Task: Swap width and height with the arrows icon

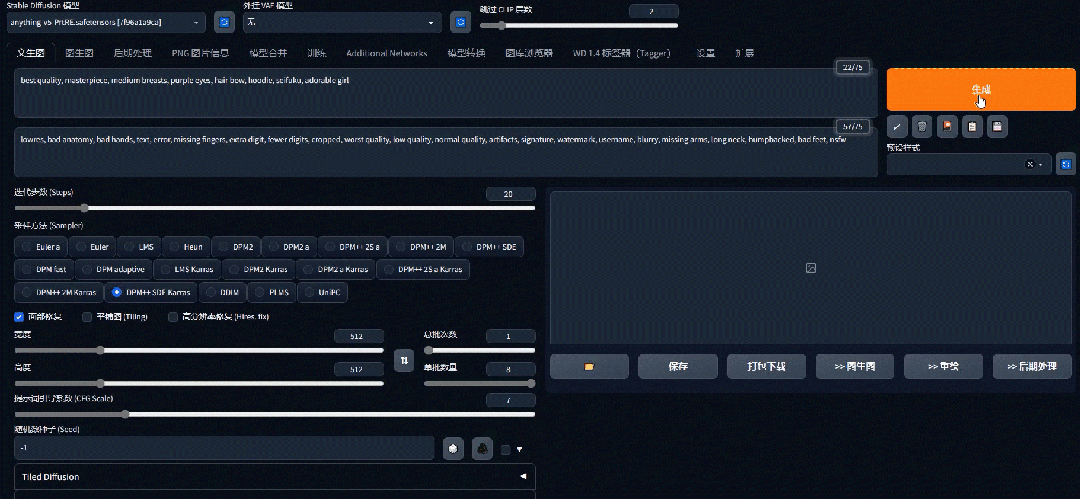Action: [x=404, y=360]
